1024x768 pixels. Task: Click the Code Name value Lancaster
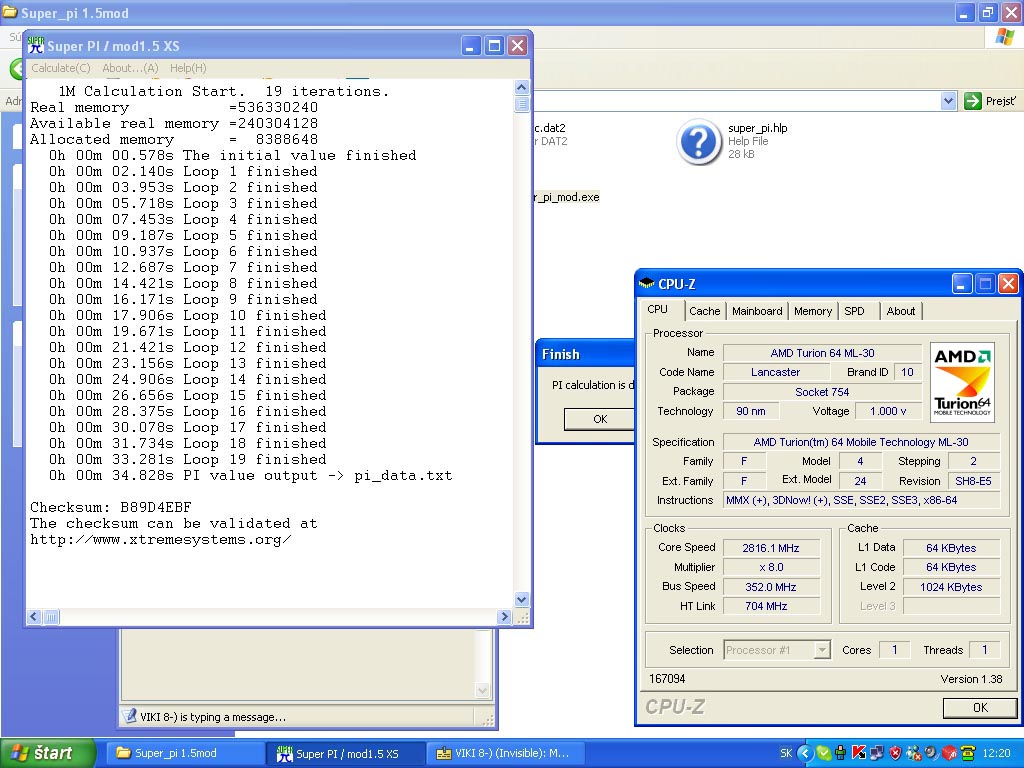(x=775, y=372)
